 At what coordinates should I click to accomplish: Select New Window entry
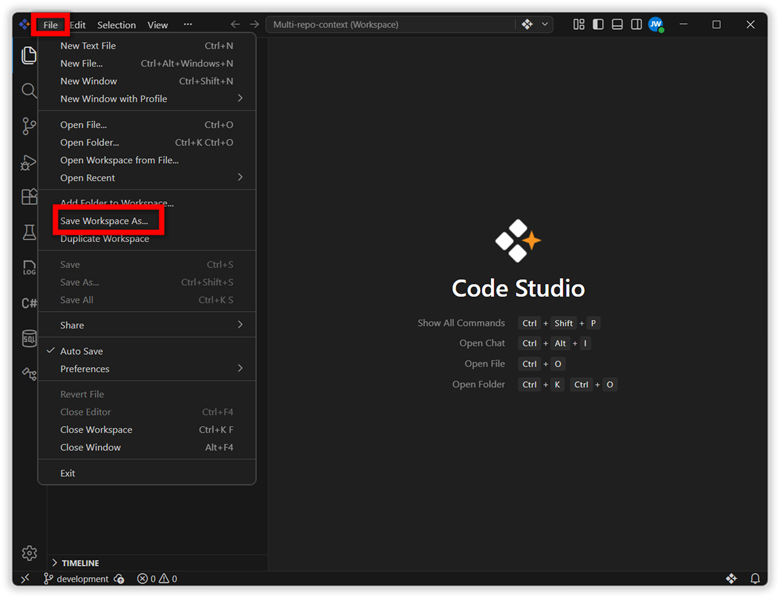point(147,81)
